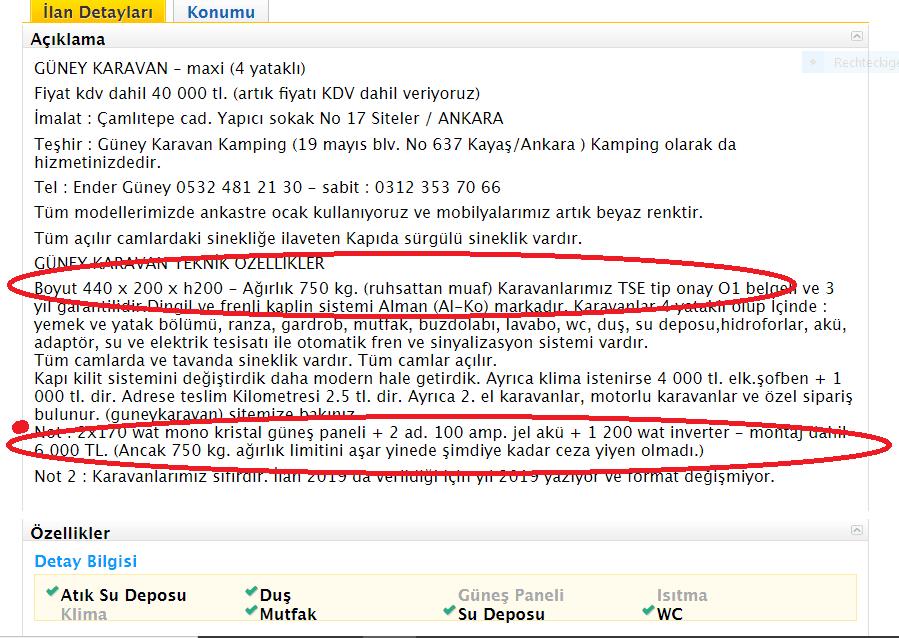Select the greyed-out Klima feature
Image resolution: width=899 pixels, height=638 pixels.
click(84, 614)
